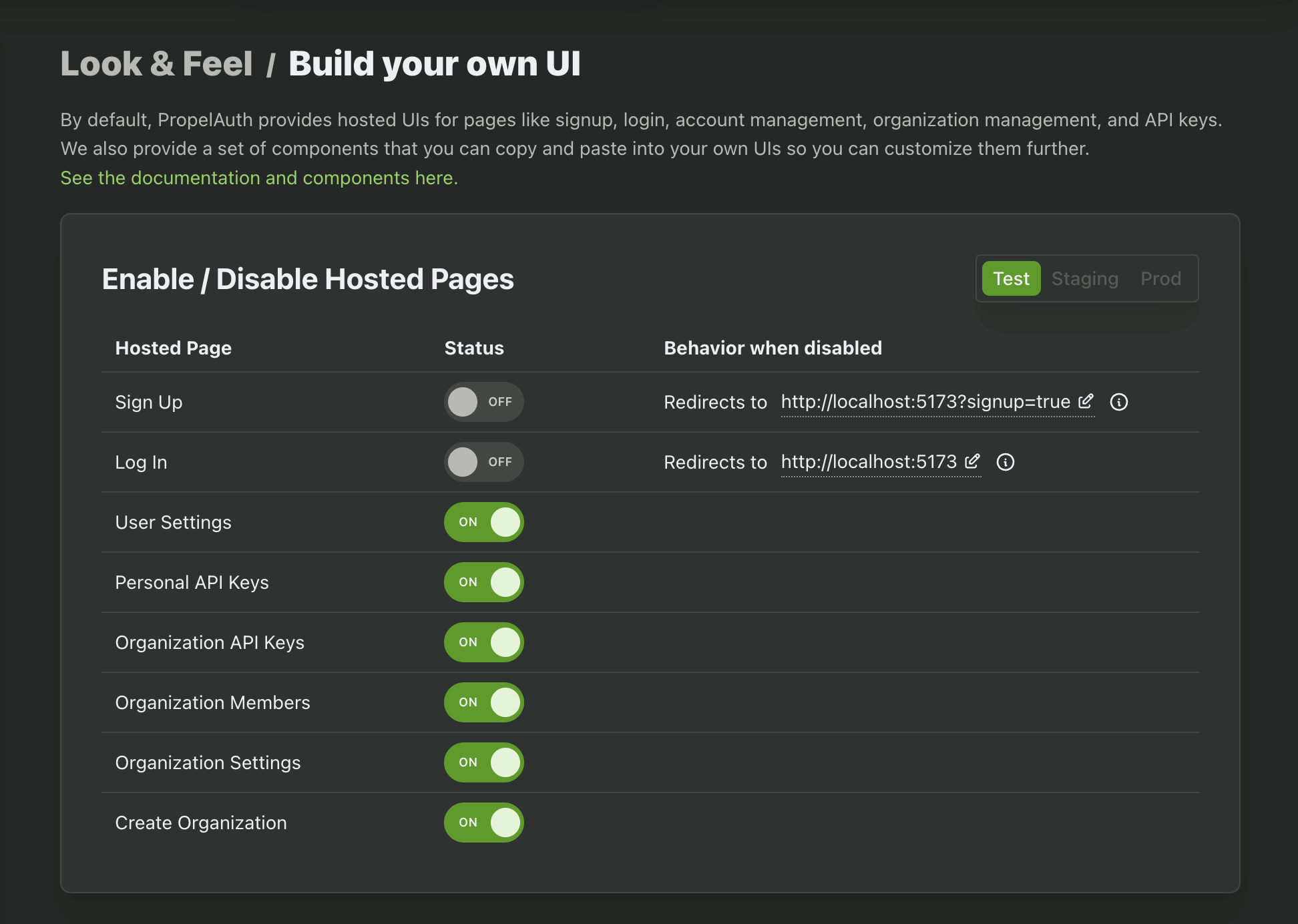Enable the Log In hosted page
1298x924 pixels.
[483, 461]
